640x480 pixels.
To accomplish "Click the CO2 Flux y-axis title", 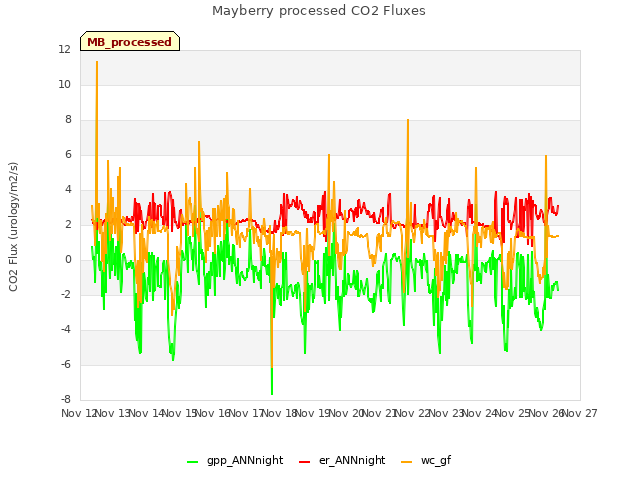I will click(x=13, y=227).
